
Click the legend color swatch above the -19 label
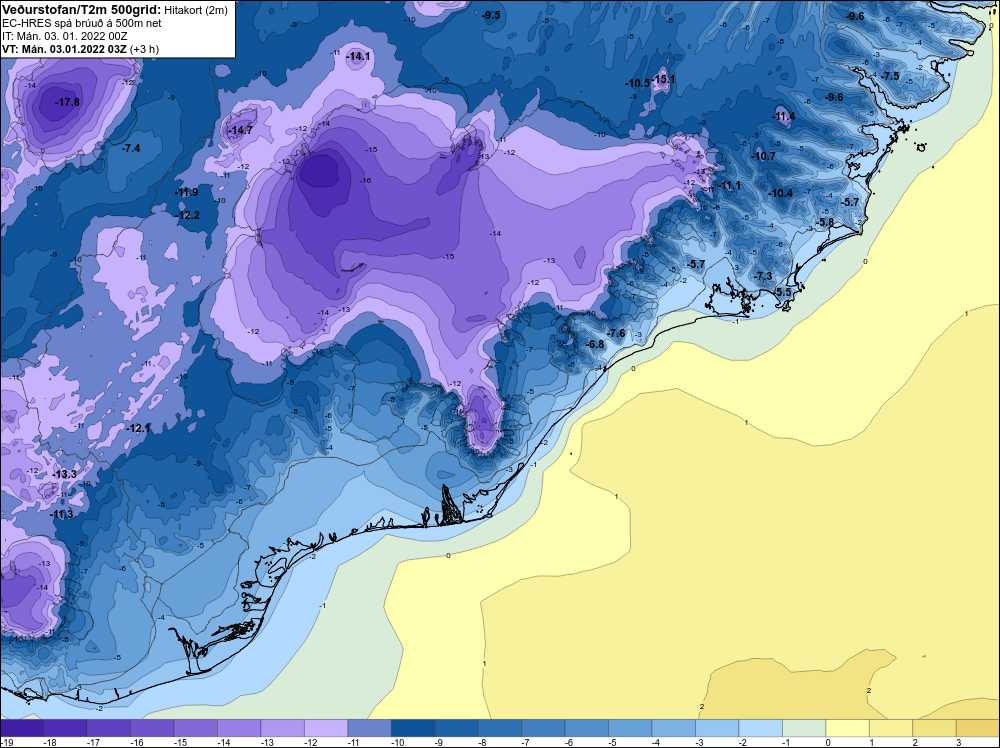[x=22, y=728]
